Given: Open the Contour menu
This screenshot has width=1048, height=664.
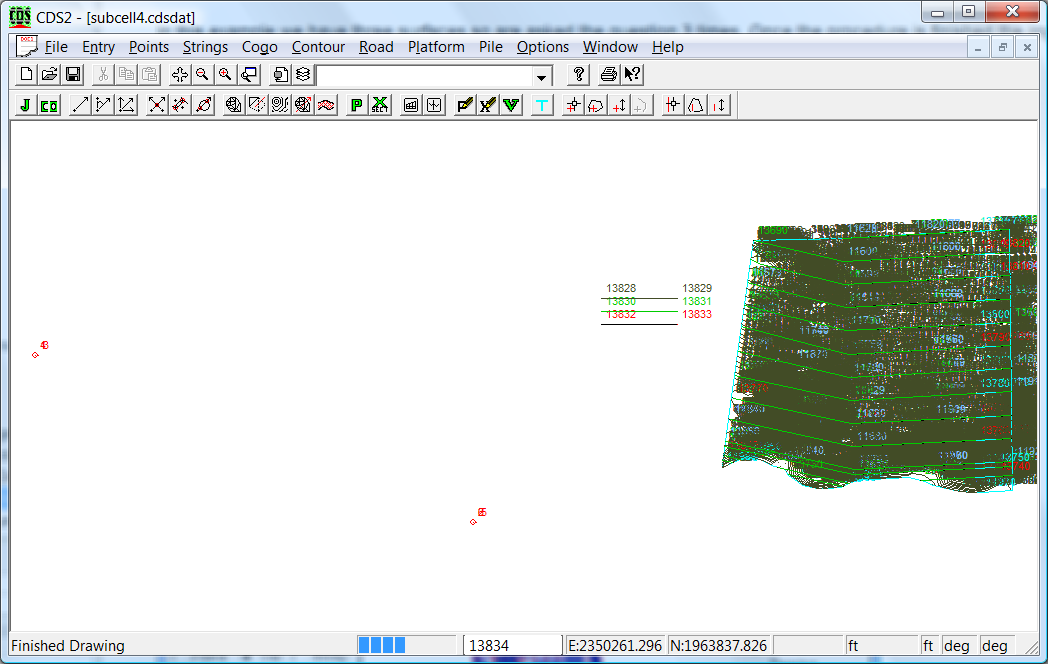Looking at the screenshot, I should pyautogui.click(x=318, y=47).
